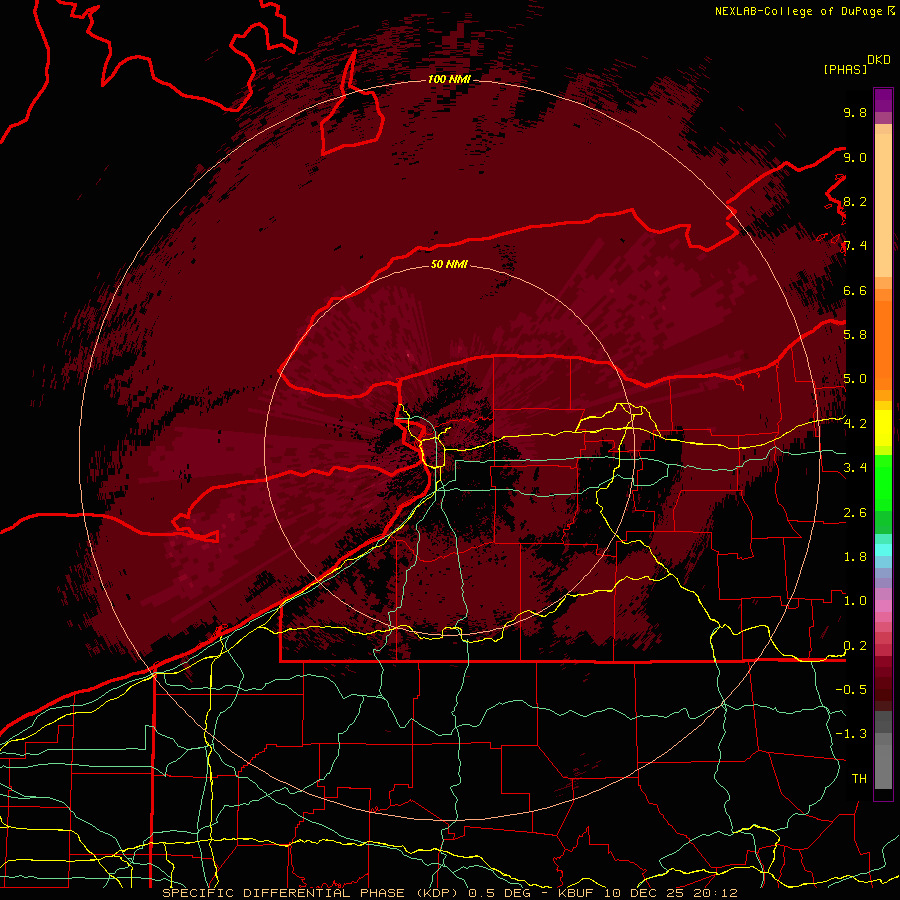Viewport: 900px width, 900px height.
Task: Select the 3.4 value on the scale
Action: click(x=855, y=468)
